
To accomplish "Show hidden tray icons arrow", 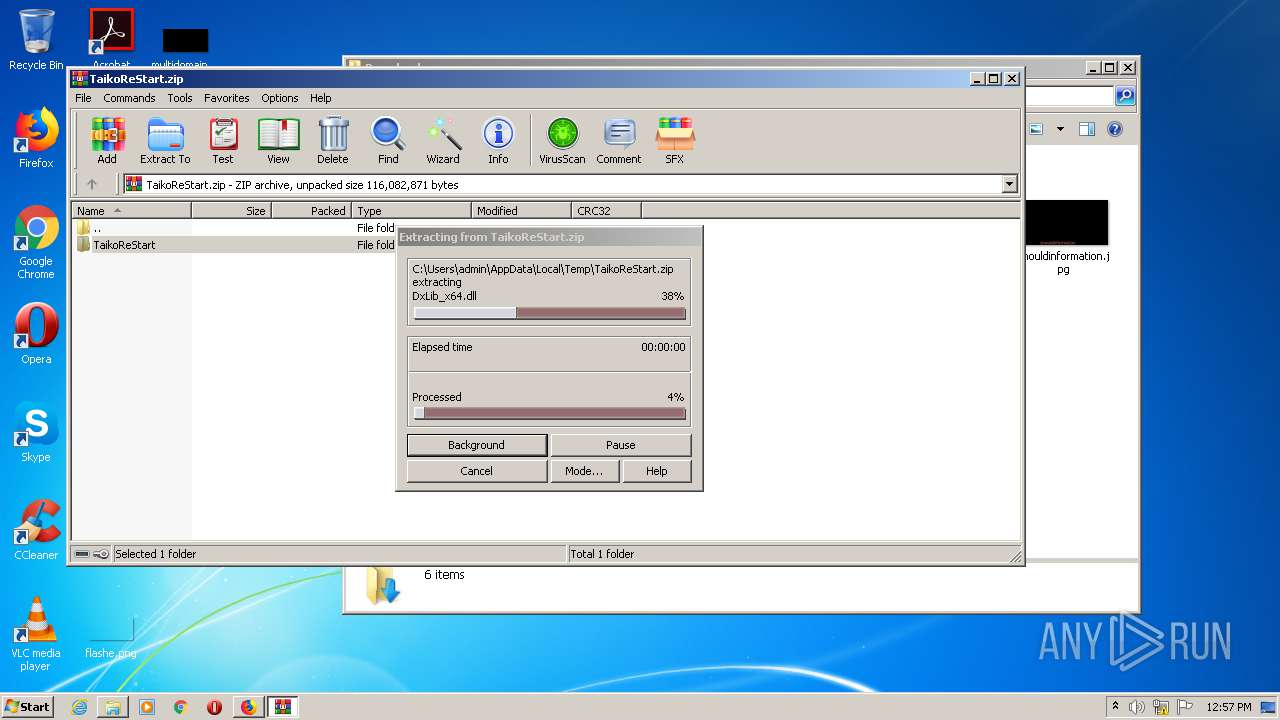I will coord(1115,707).
